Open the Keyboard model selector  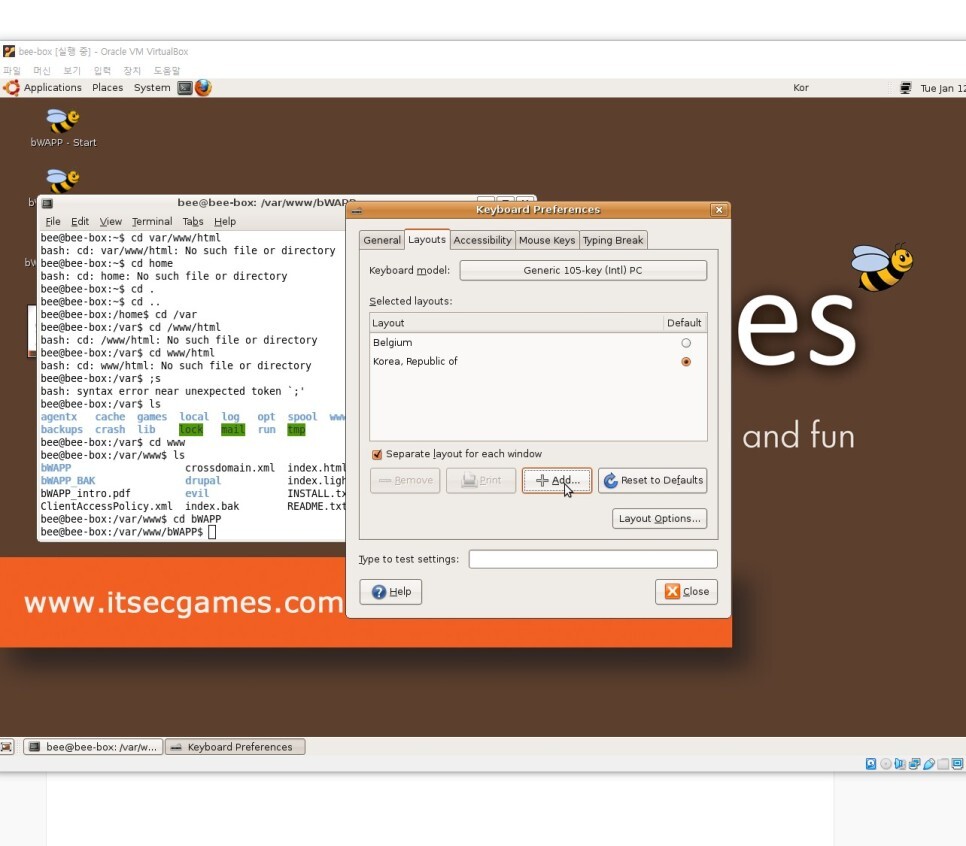pos(583,270)
